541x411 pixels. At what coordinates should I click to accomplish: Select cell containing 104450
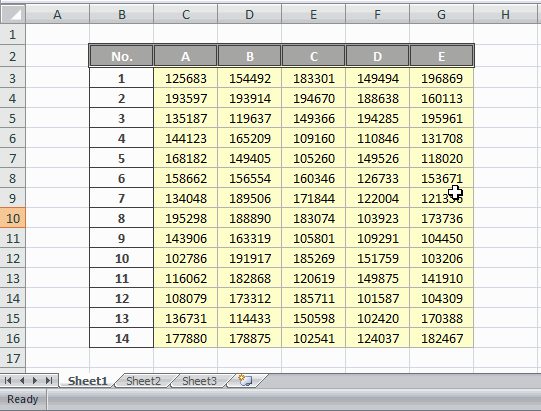point(441,238)
